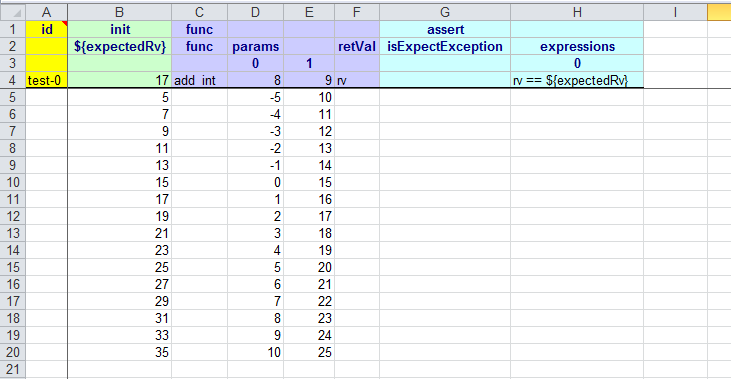Select column G header
Viewport: 731px width, 379px height.
tap(445, 12)
